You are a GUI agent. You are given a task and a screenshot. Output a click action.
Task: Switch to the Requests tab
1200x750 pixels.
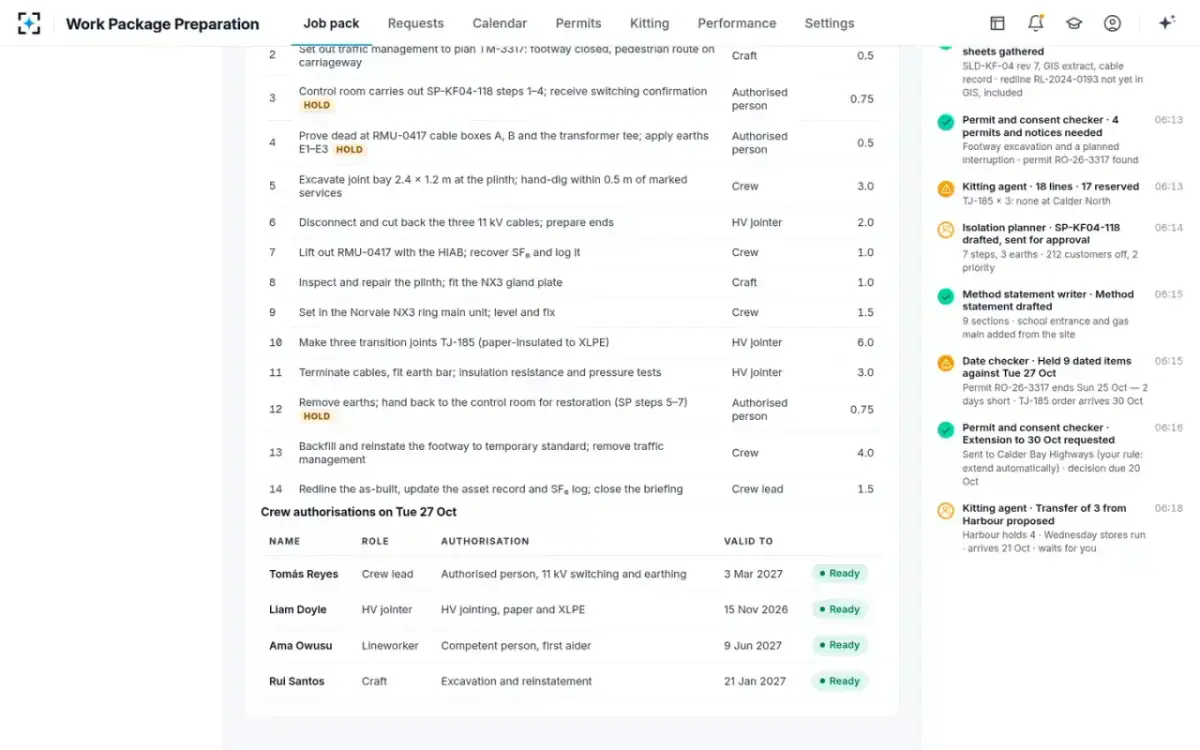[416, 23]
